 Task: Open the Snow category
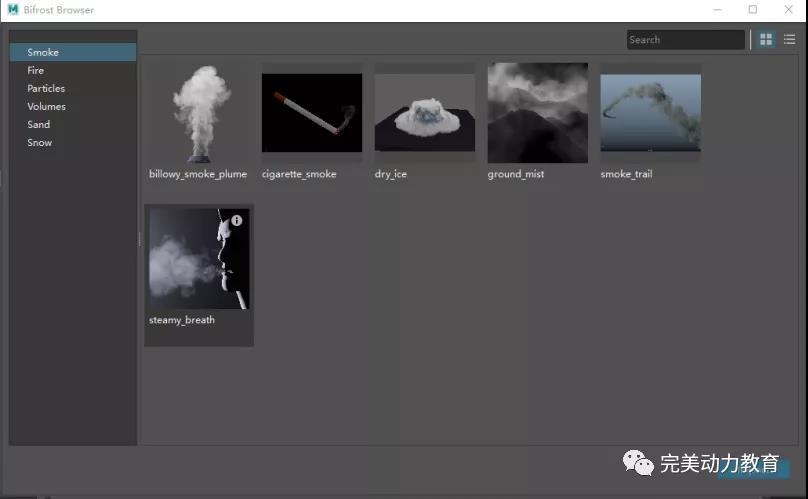coord(39,142)
